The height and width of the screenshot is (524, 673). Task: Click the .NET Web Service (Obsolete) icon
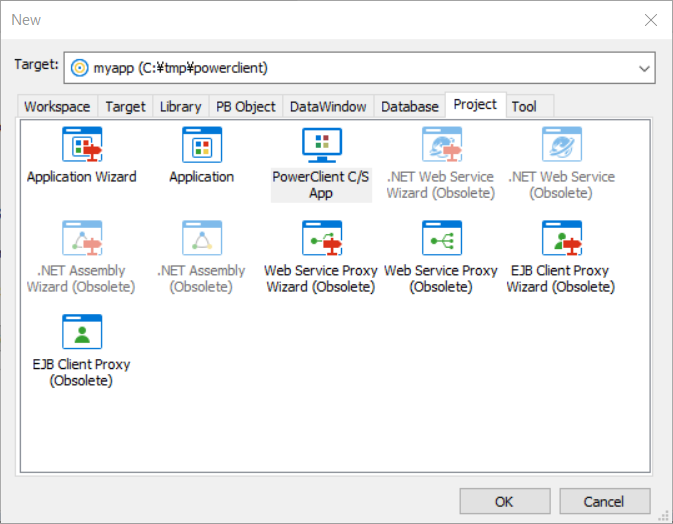(561, 146)
